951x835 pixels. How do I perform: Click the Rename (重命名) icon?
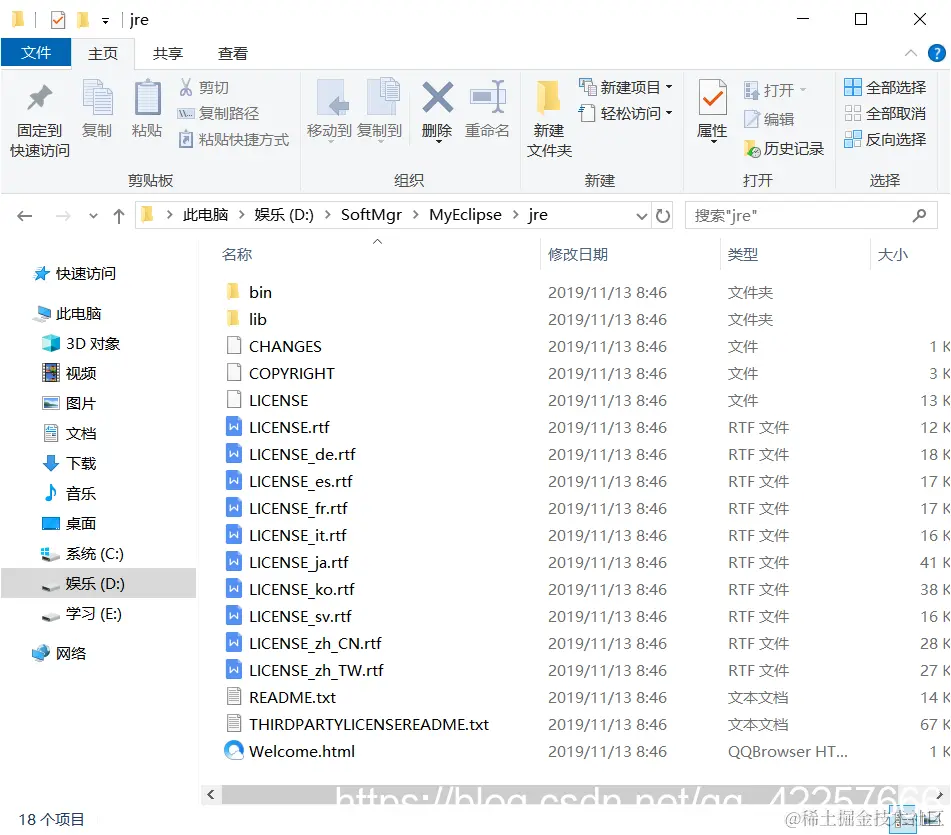click(487, 105)
